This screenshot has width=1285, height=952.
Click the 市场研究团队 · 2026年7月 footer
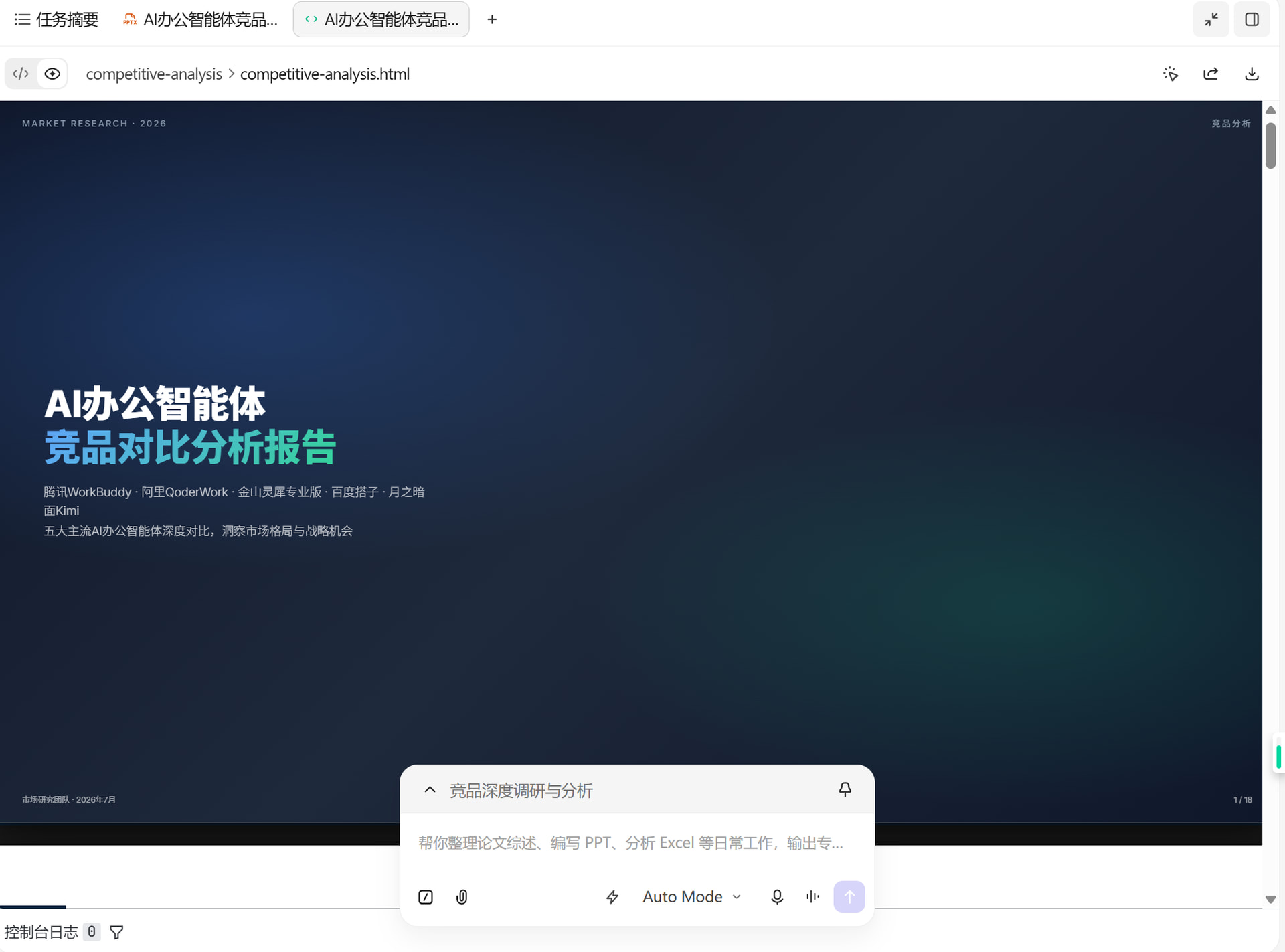(69, 799)
